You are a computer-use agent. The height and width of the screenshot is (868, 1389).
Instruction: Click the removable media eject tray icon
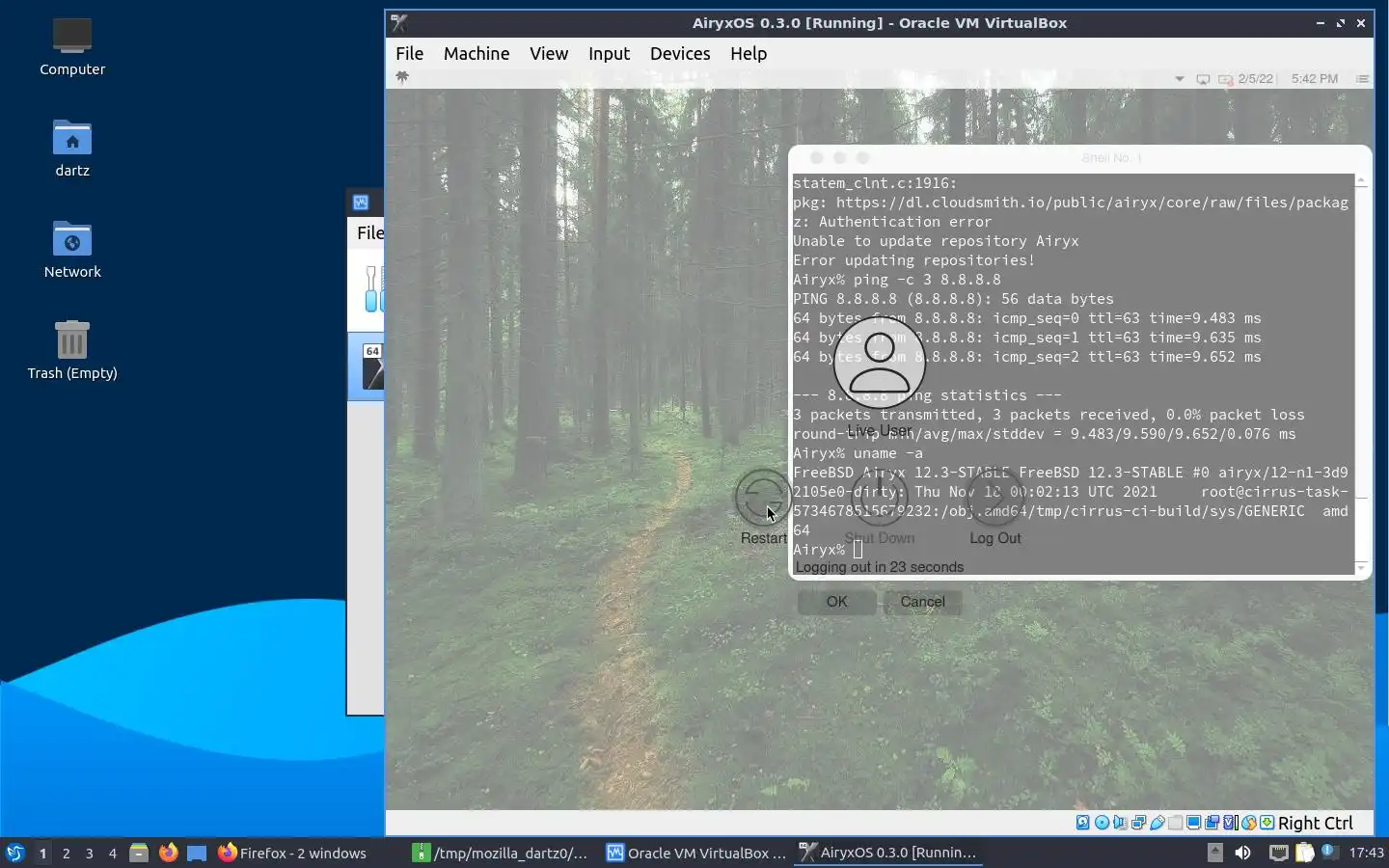(x=1215, y=853)
